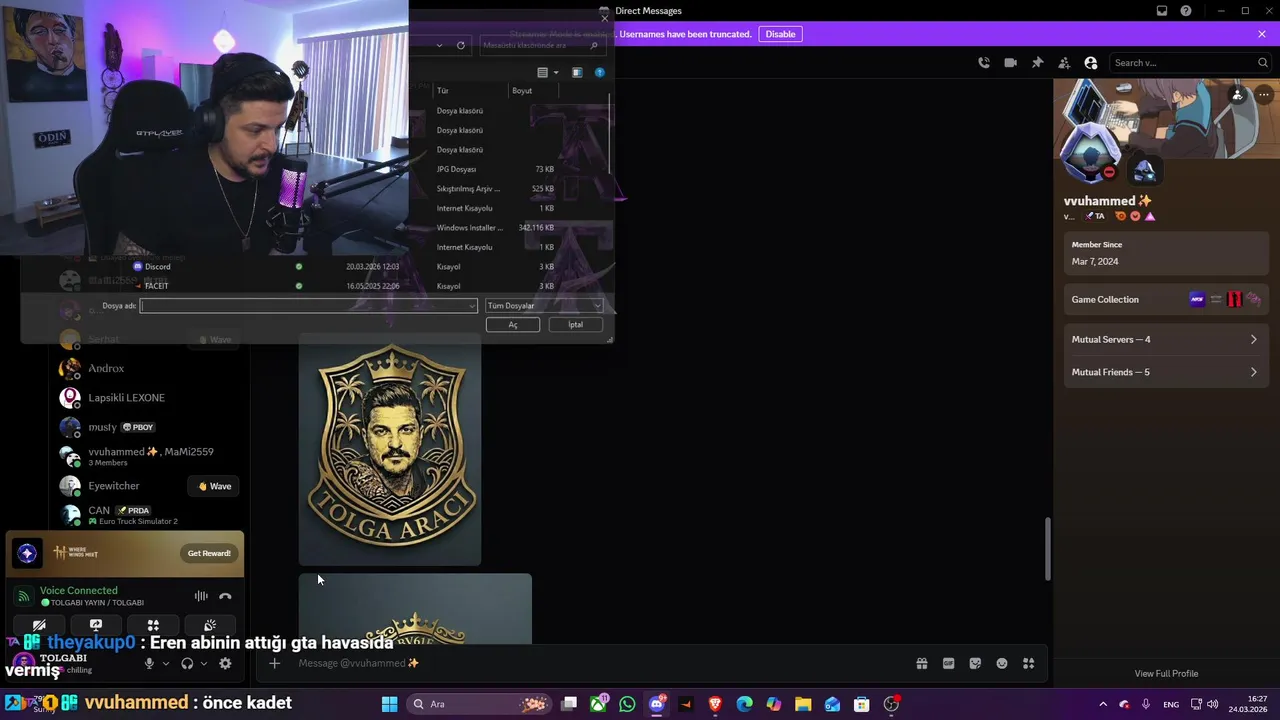
Task: Open the musly direct message
Action: click(150, 427)
